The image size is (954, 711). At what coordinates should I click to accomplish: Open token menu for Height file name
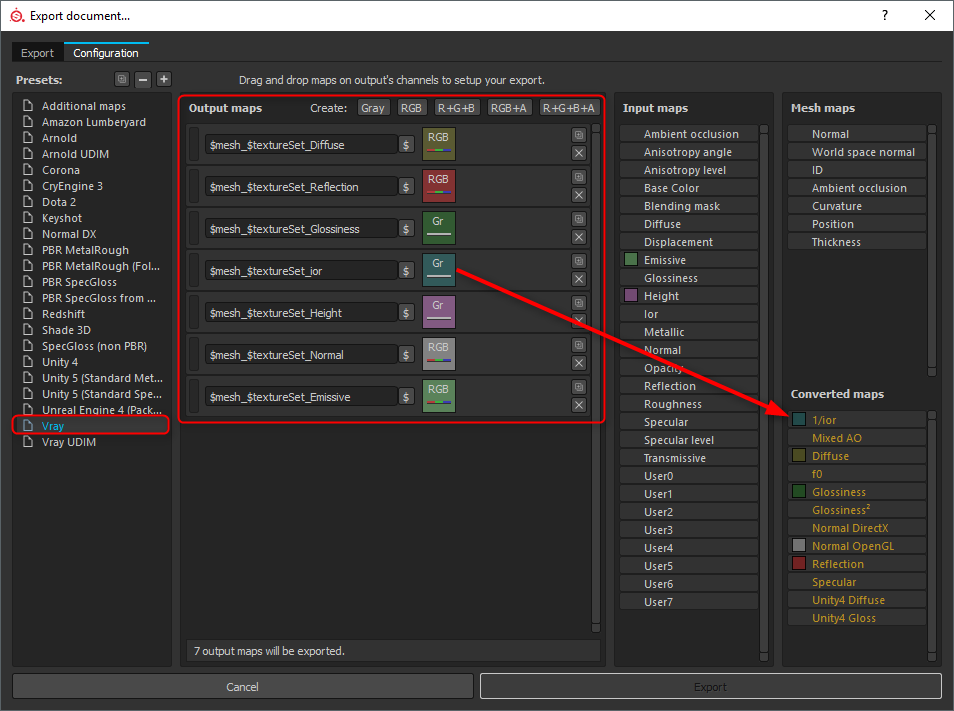pyautogui.click(x=406, y=313)
